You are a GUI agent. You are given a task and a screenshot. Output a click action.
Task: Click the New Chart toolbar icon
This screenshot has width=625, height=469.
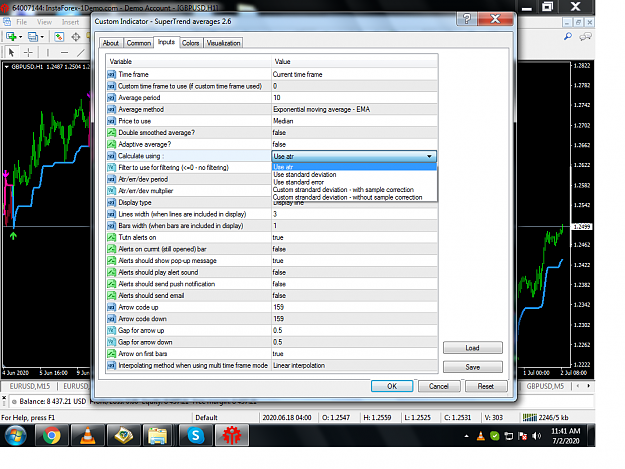(13, 37)
